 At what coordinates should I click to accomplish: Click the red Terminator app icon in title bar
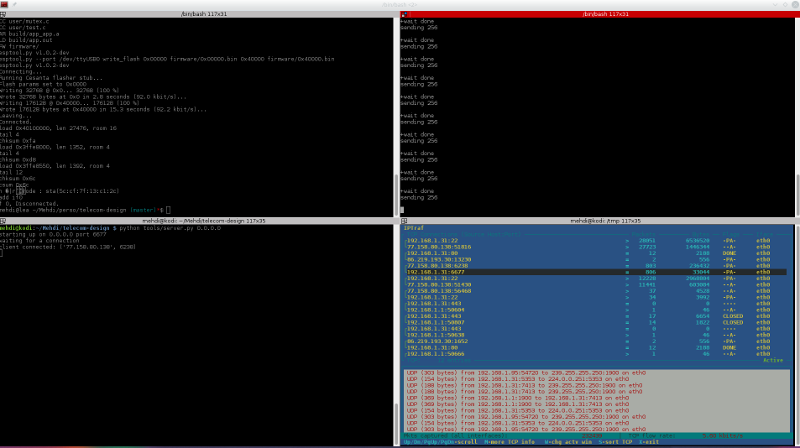pyautogui.click(x=4, y=4)
